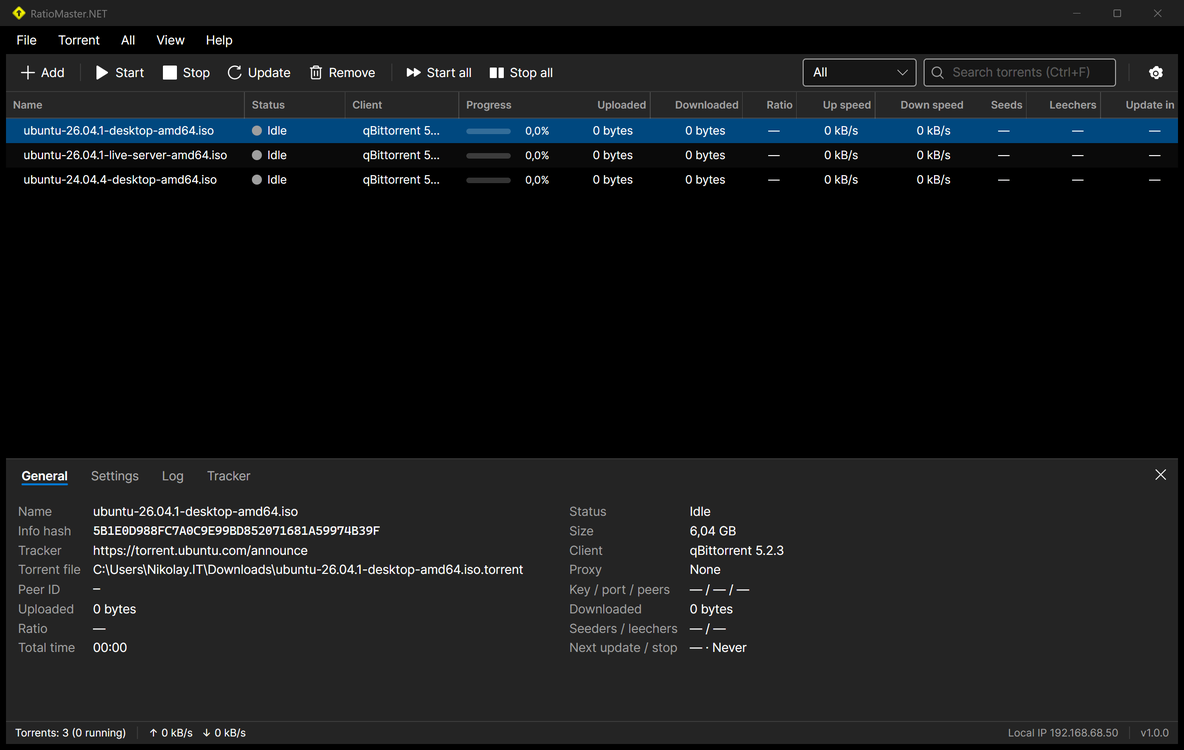Click the Size value 6,04 GB
This screenshot has height=750, width=1184.
click(713, 531)
